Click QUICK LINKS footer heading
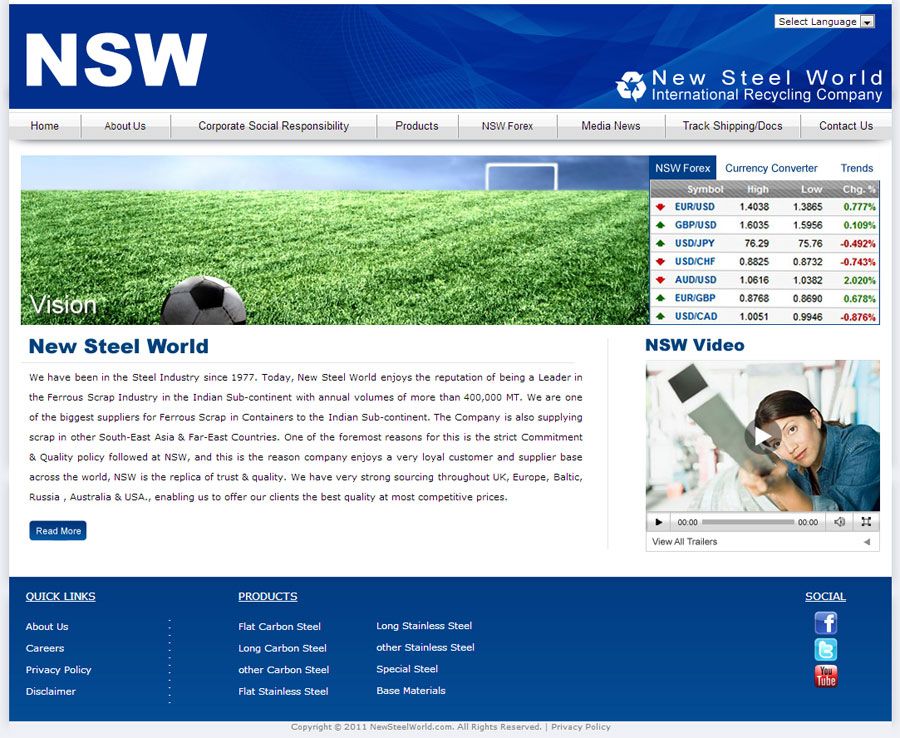 [60, 596]
